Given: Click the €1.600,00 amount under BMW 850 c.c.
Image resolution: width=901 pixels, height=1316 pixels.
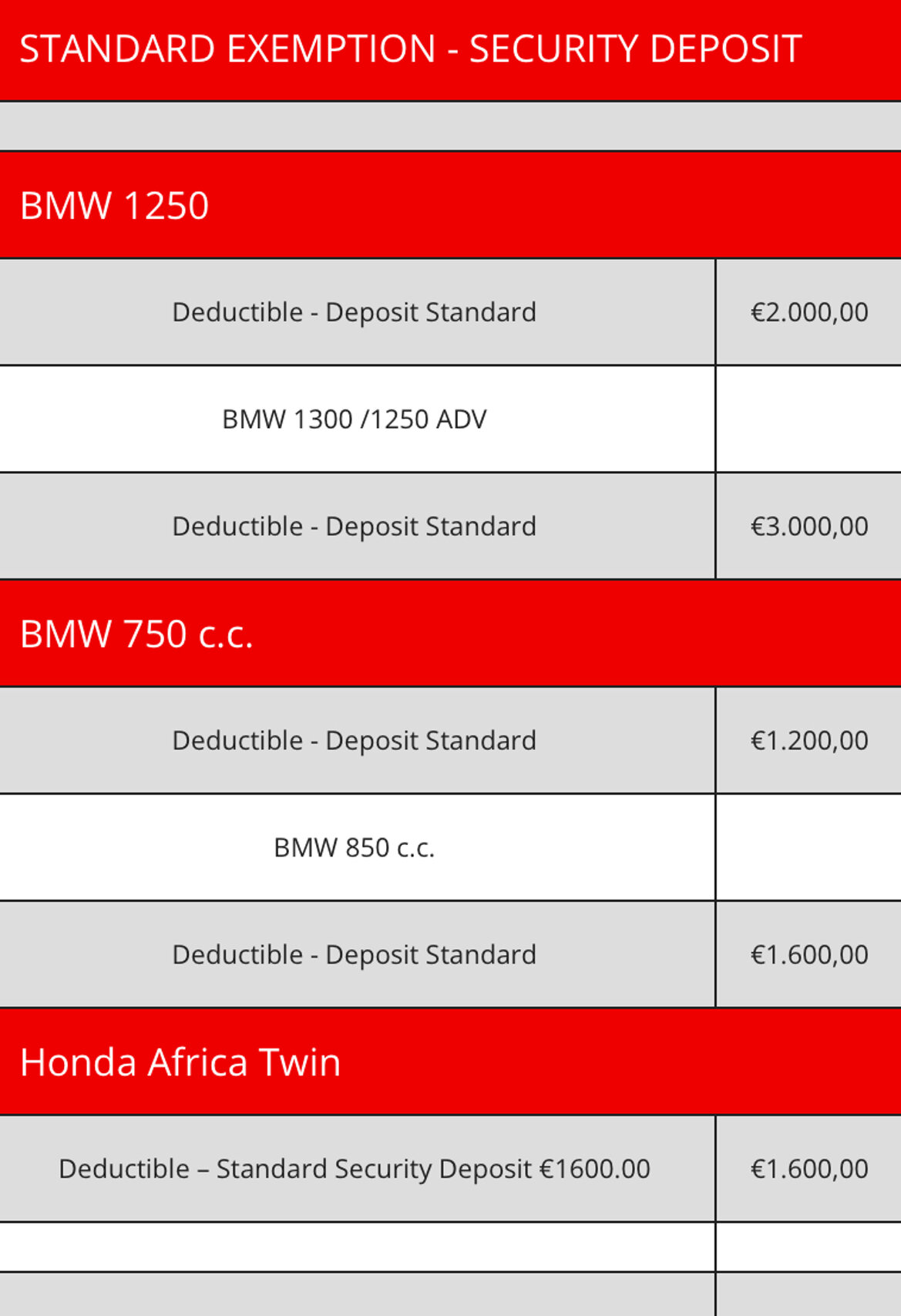Looking at the screenshot, I should tap(809, 955).
